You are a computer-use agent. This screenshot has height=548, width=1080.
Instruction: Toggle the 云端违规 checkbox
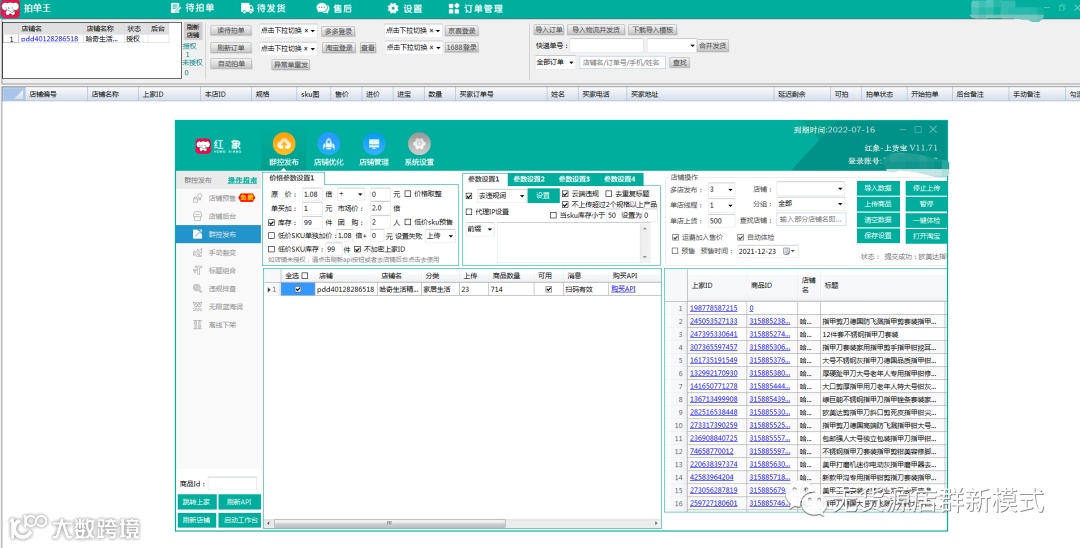[x=565, y=194]
